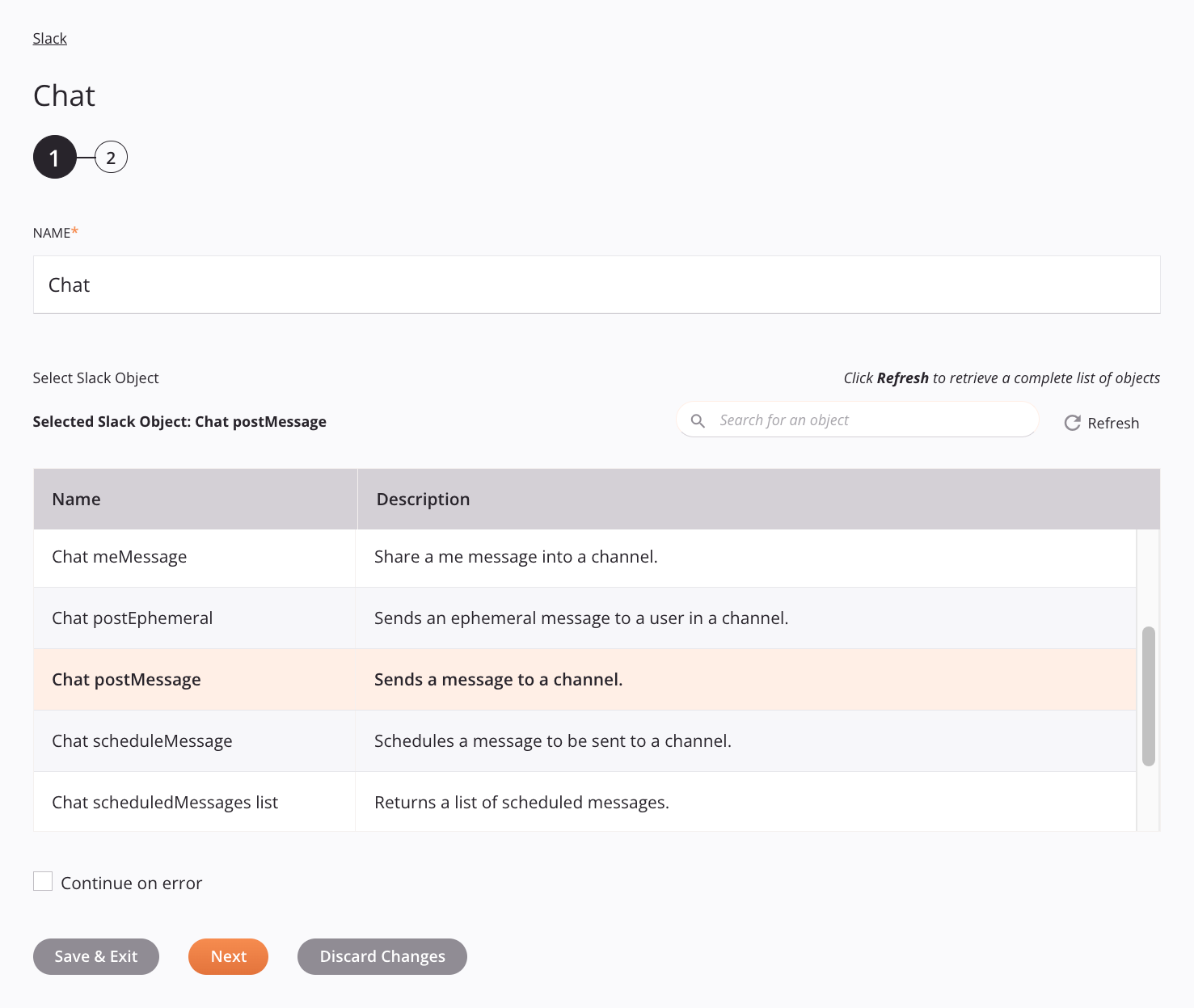This screenshot has height=1008, width=1194.
Task: Click 'Returns a list of scheduled messages.' cell
Action: coord(521,803)
